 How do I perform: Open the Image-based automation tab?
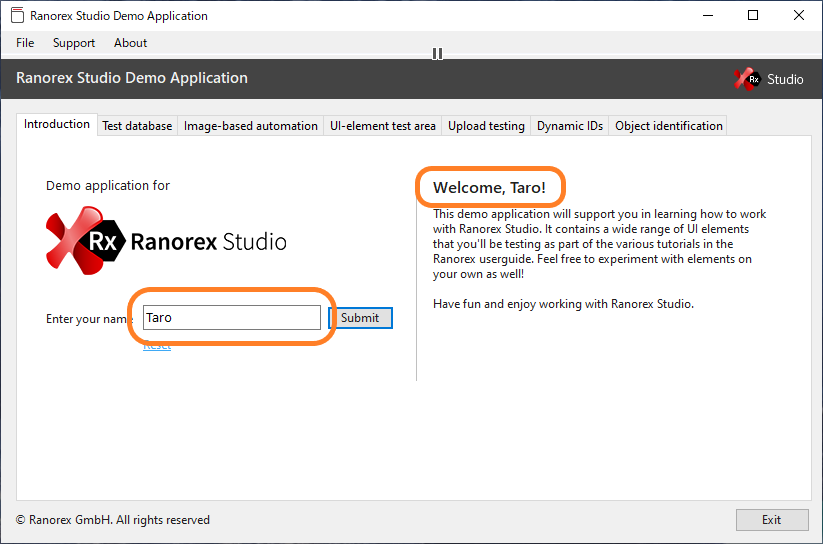[x=250, y=126]
